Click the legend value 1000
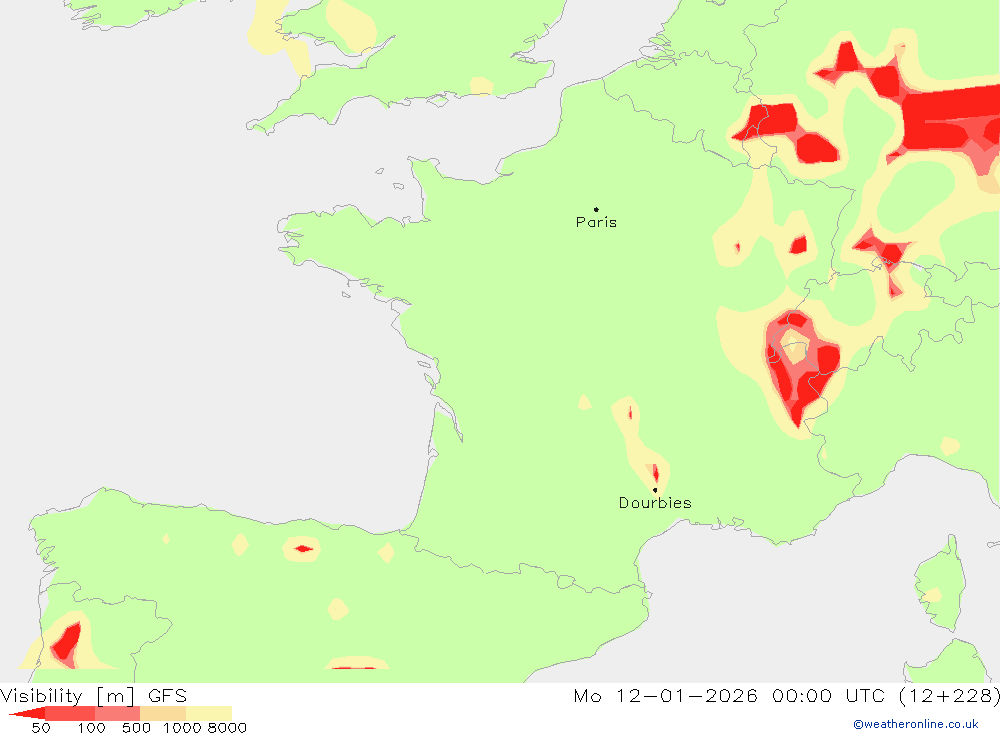This screenshot has width=1000, height=733. (x=182, y=728)
